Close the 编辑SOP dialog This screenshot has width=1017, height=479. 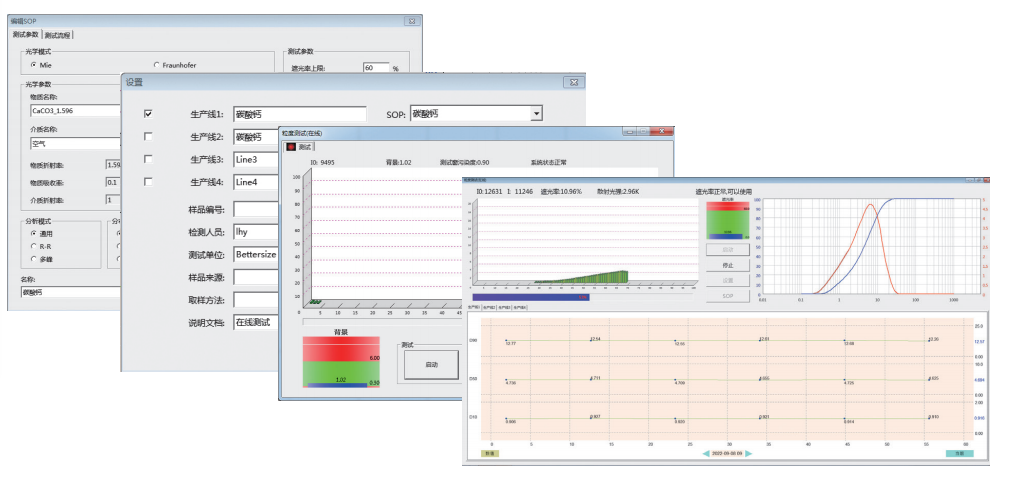(411, 21)
